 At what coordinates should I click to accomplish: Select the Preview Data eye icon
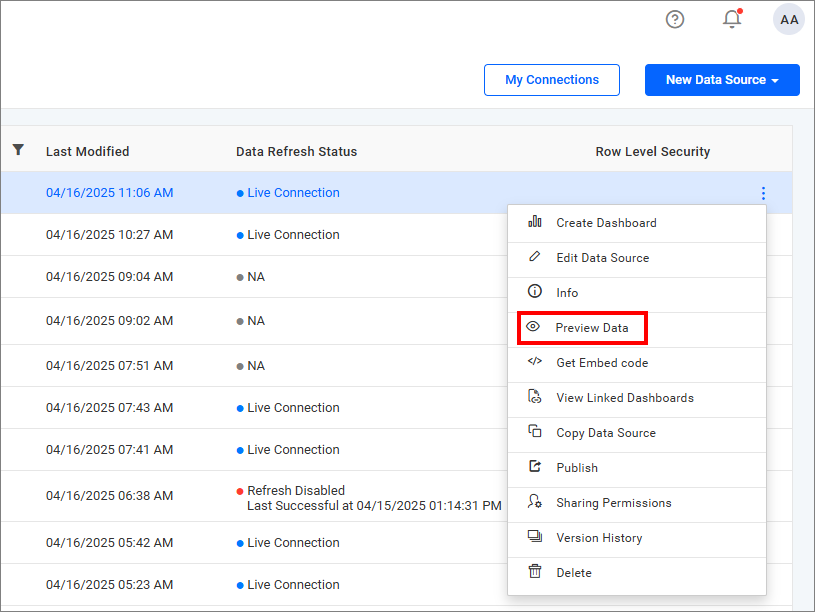pyautogui.click(x=536, y=327)
